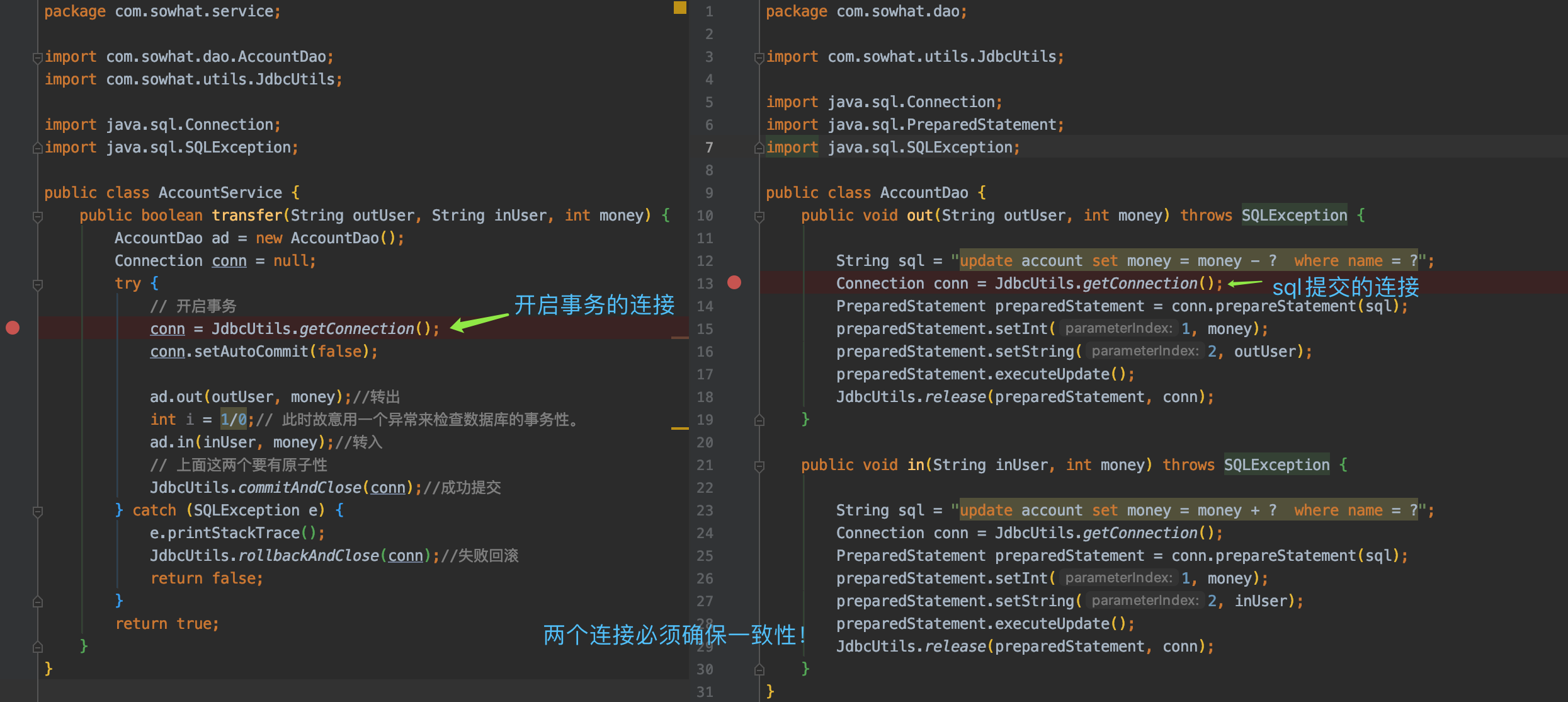The height and width of the screenshot is (702, 1568).
Task: Fold the catch SQLException block
Action: point(37,512)
